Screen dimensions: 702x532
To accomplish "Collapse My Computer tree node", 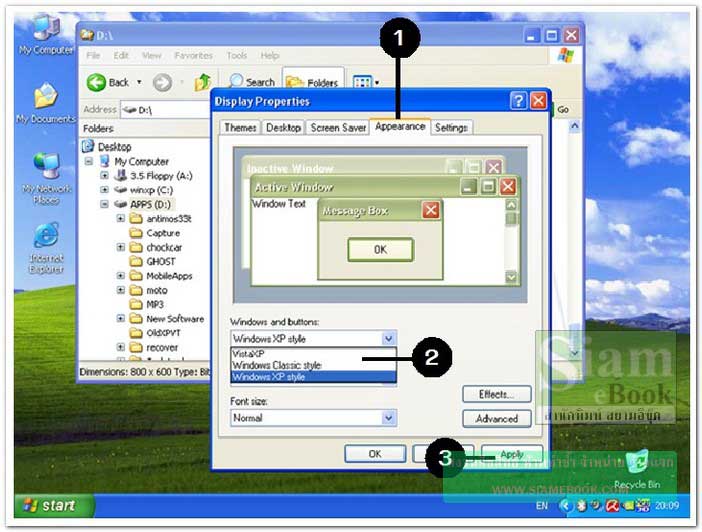I will (89, 161).
